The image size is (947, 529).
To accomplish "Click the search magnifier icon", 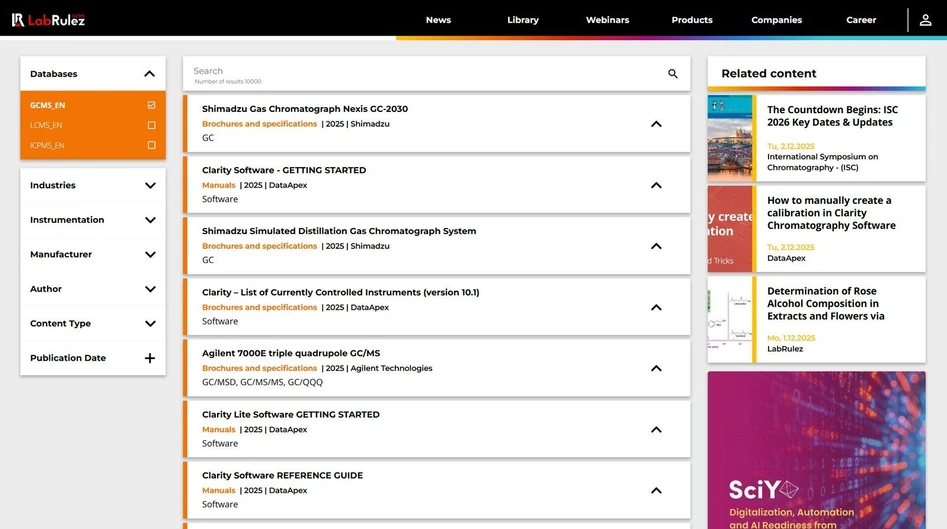I will click(x=672, y=74).
